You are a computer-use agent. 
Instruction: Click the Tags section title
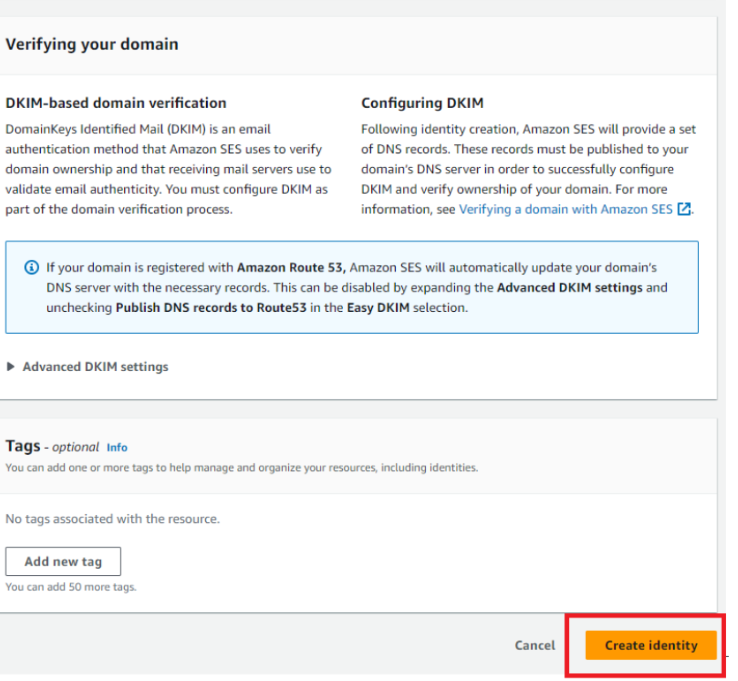tap(23, 446)
